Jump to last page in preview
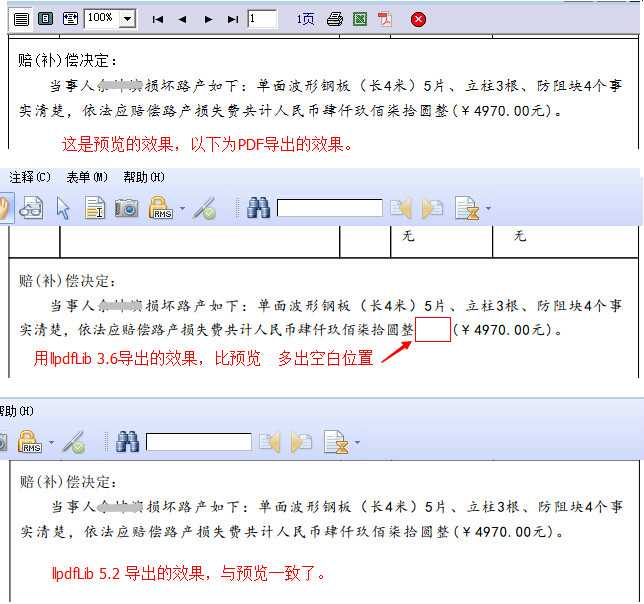 (x=233, y=19)
